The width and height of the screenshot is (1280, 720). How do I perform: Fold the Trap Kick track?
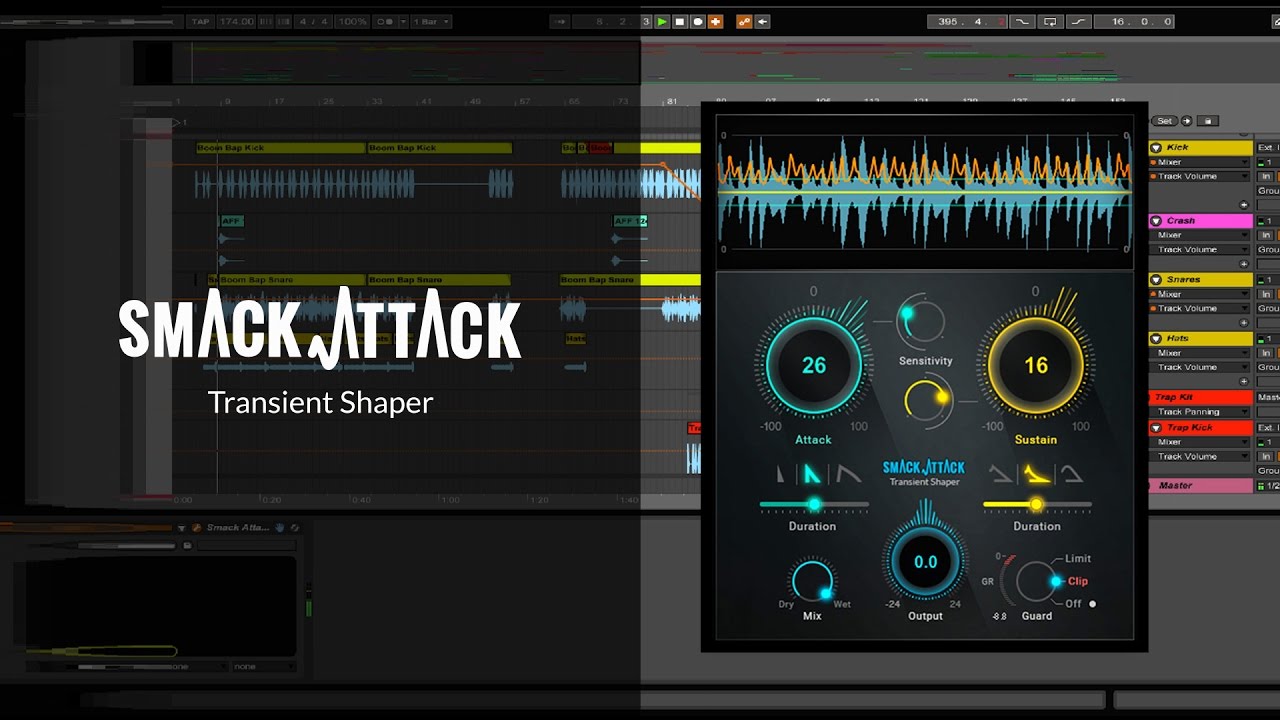1156,428
